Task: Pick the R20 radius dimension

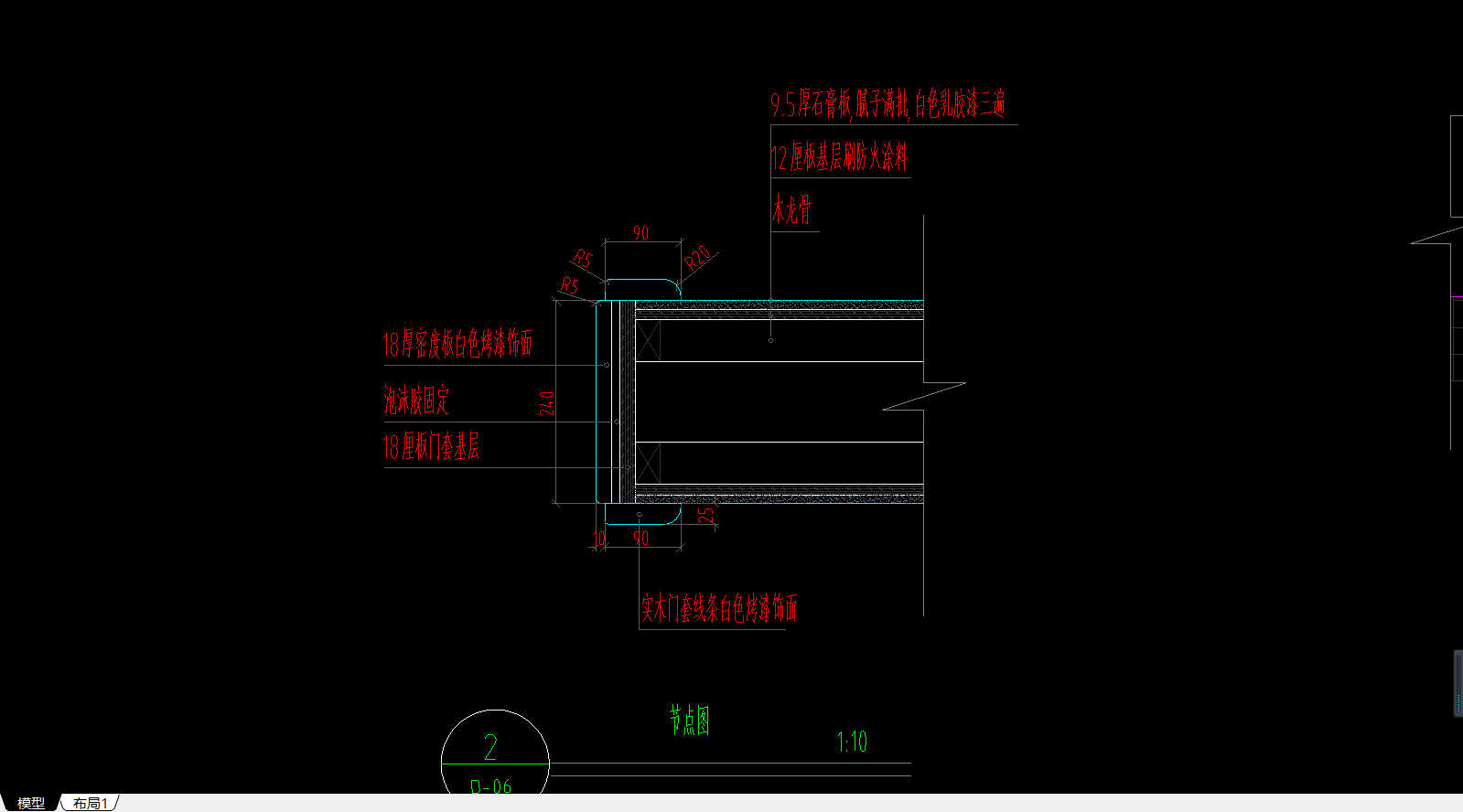Action: coord(697,257)
